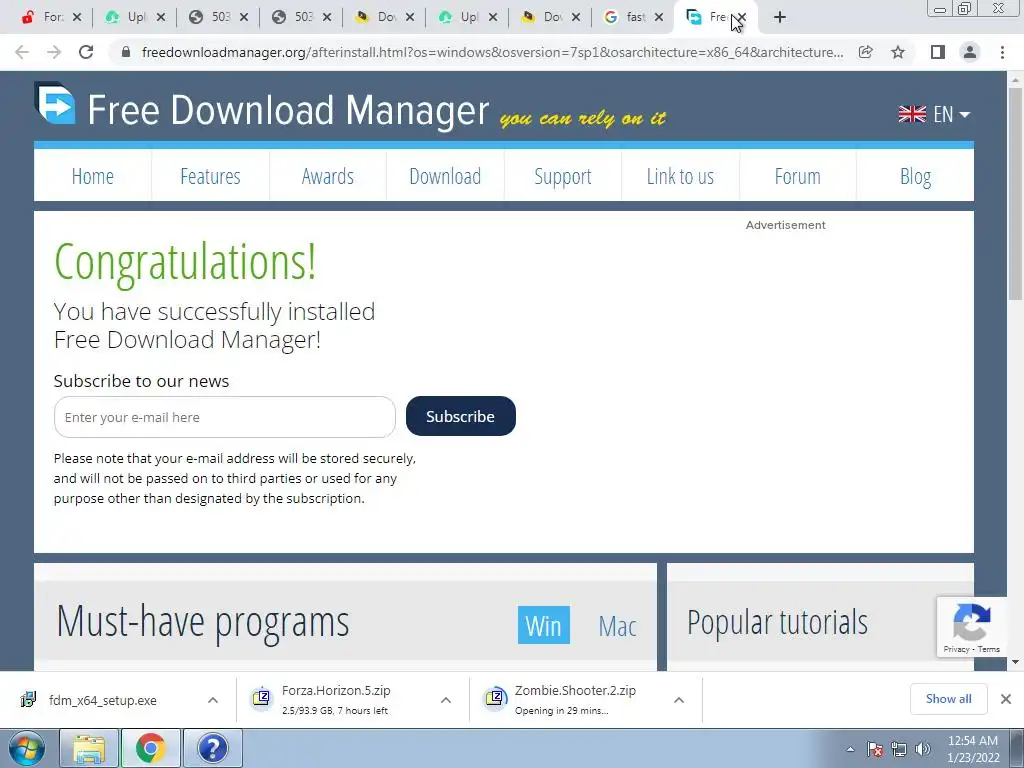The height and width of the screenshot is (768, 1024).
Task: Click the Privacy link in reCAPTCHA badge
Action: point(956,649)
